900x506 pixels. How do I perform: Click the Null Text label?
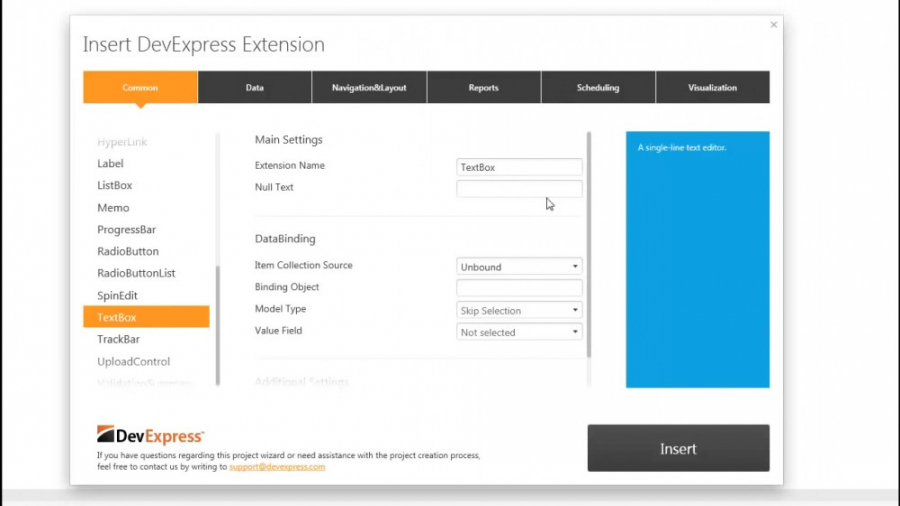tap(274, 187)
